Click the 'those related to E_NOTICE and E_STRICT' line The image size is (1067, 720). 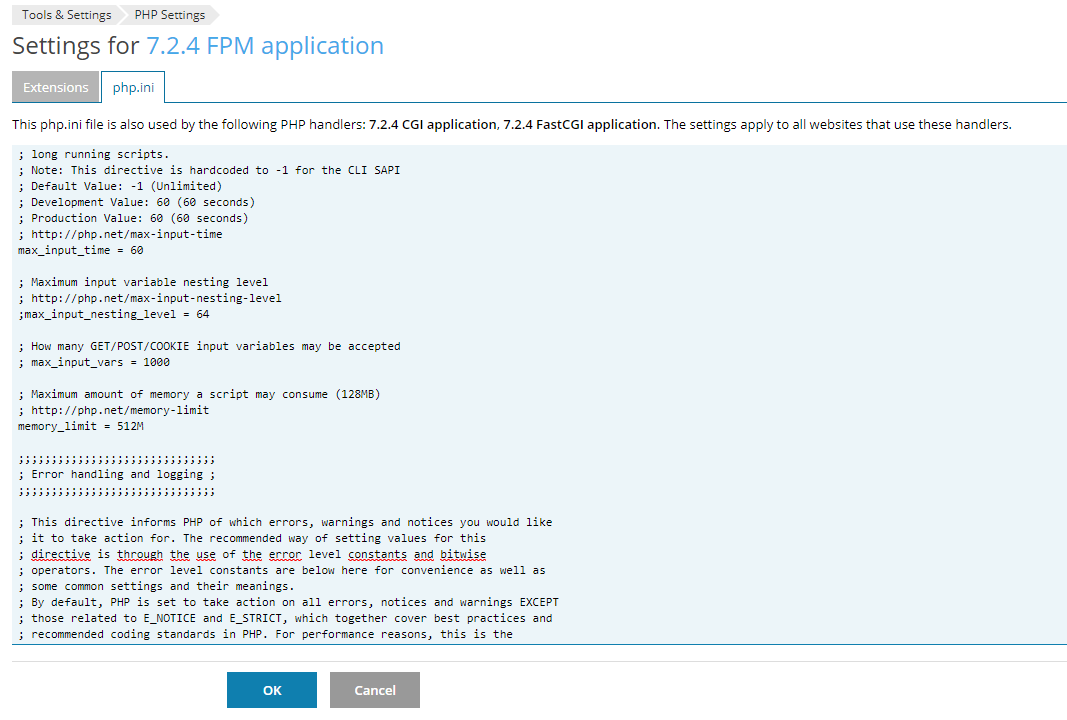[x=285, y=618]
